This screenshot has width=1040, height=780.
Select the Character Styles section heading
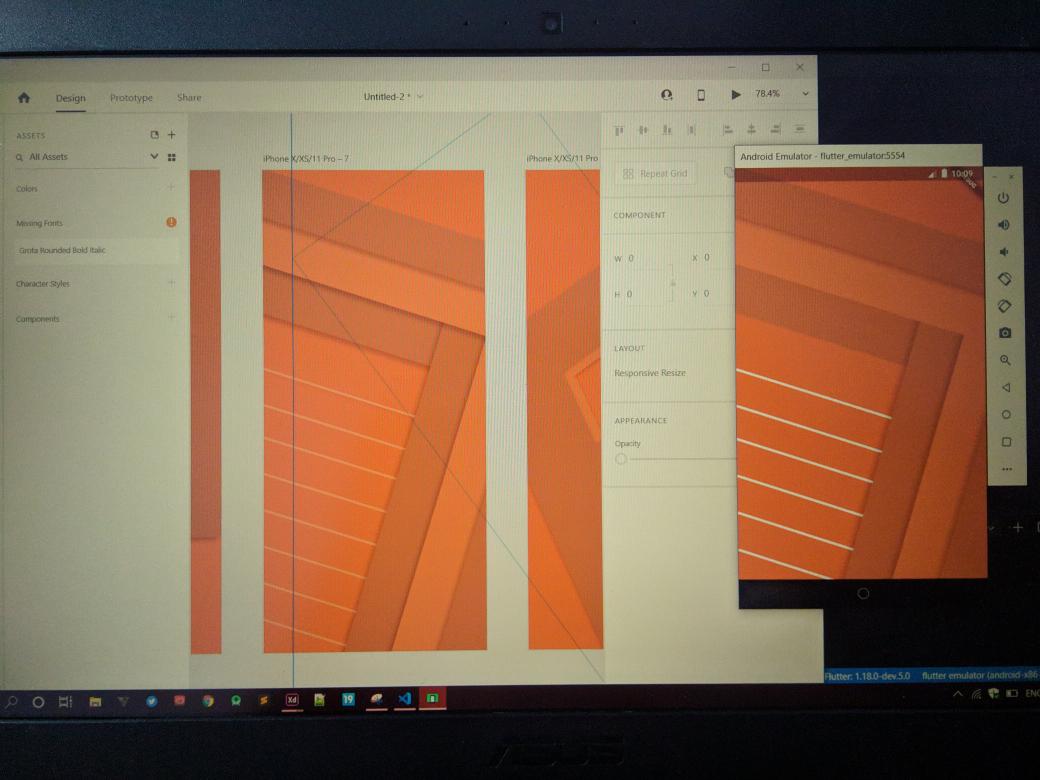coord(42,284)
